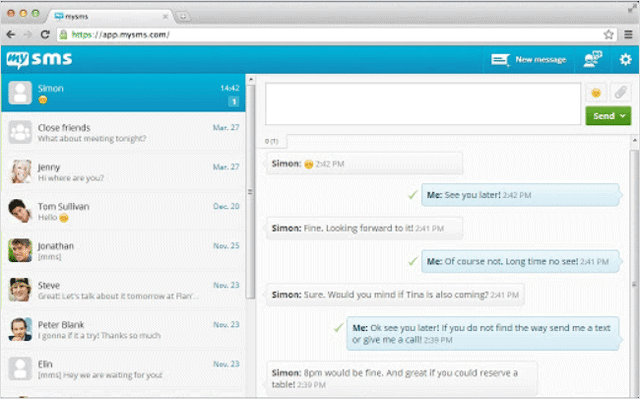Open the Tom Sullivan conversation

(123, 211)
